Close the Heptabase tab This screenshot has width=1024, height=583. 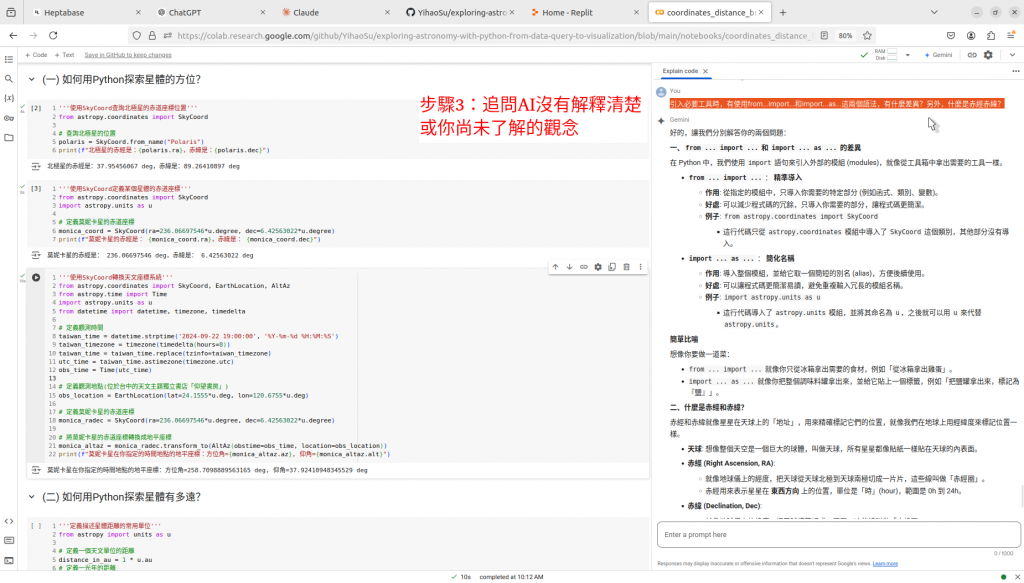[x=138, y=12]
